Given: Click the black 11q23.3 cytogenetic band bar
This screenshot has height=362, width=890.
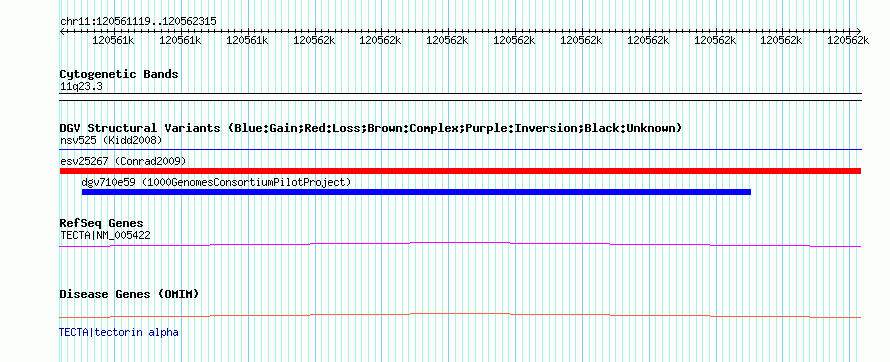Looking at the screenshot, I should [x=460, y=97].
